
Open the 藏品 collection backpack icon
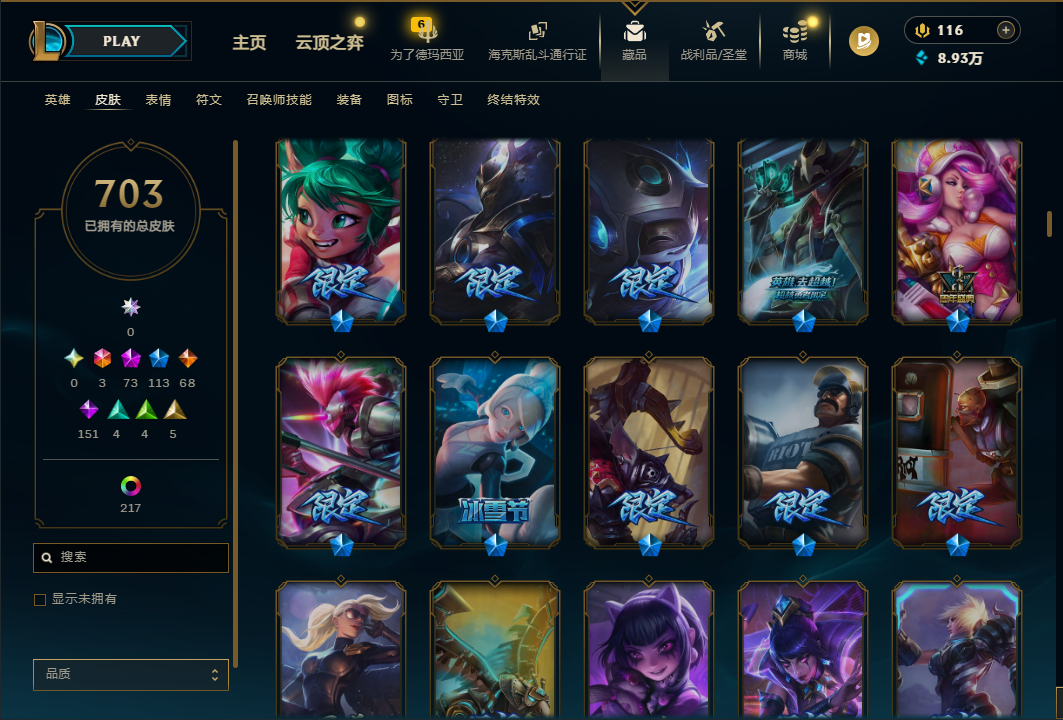[635, 31]
